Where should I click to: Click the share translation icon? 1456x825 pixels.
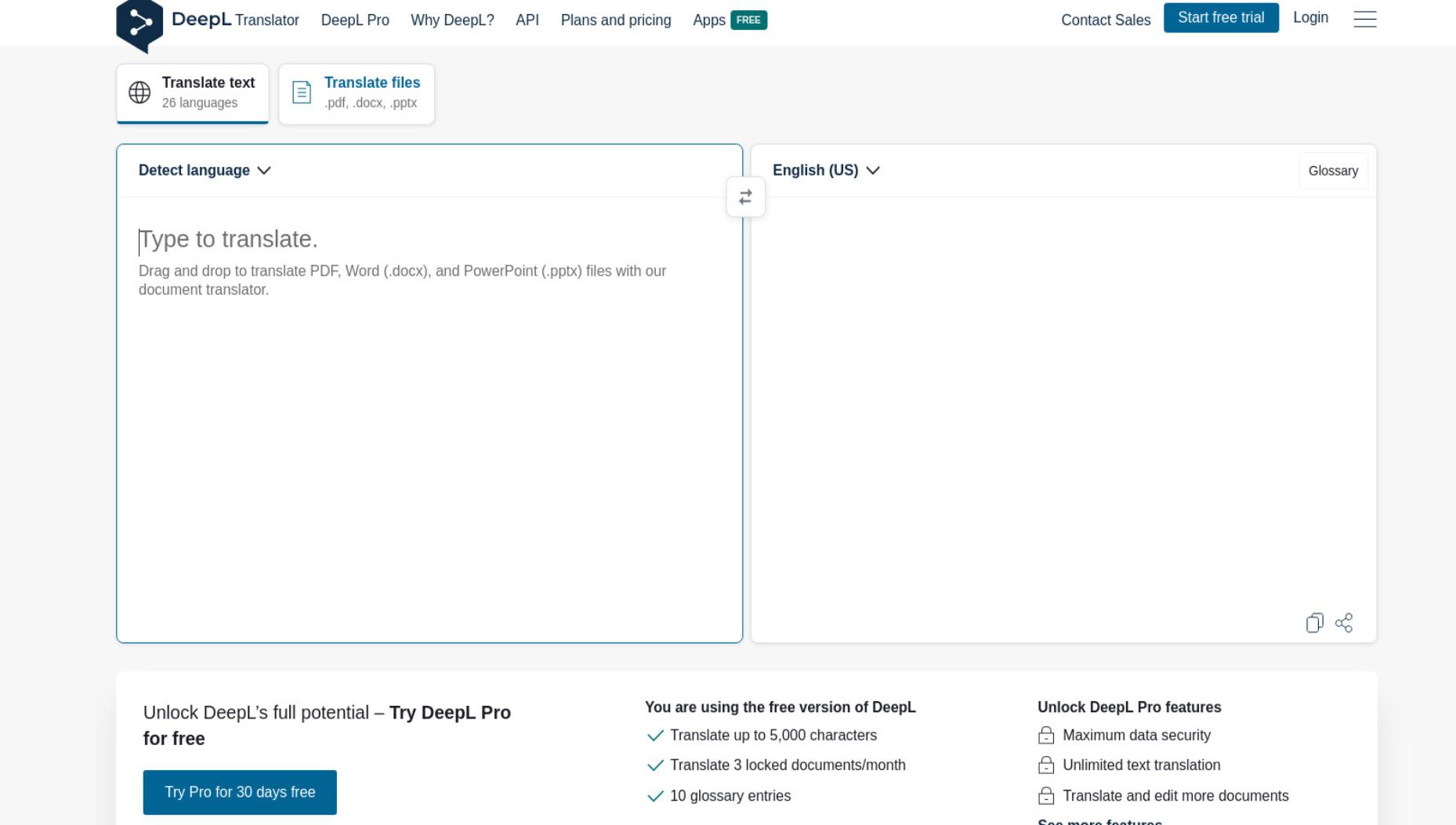[x=1344, y=623]
